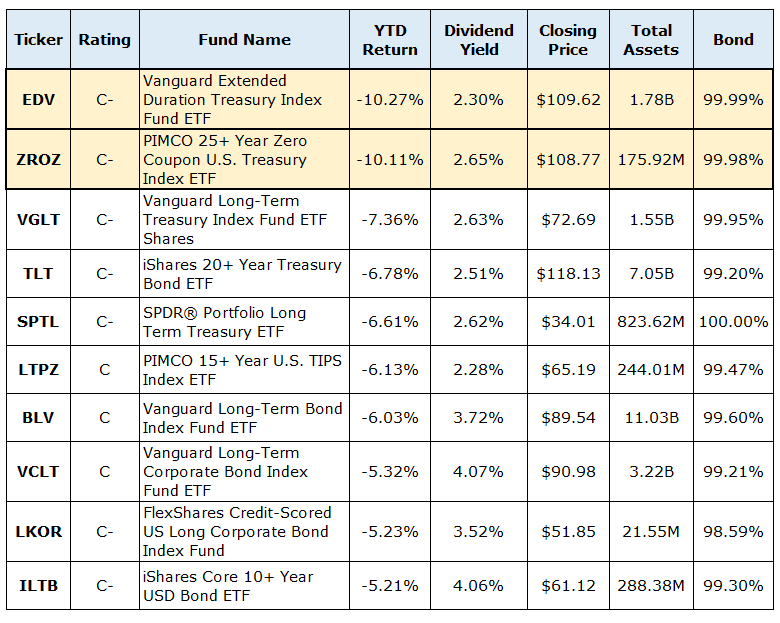Select the FlexShares Credit-Scored fund name

tap(237, 531)
